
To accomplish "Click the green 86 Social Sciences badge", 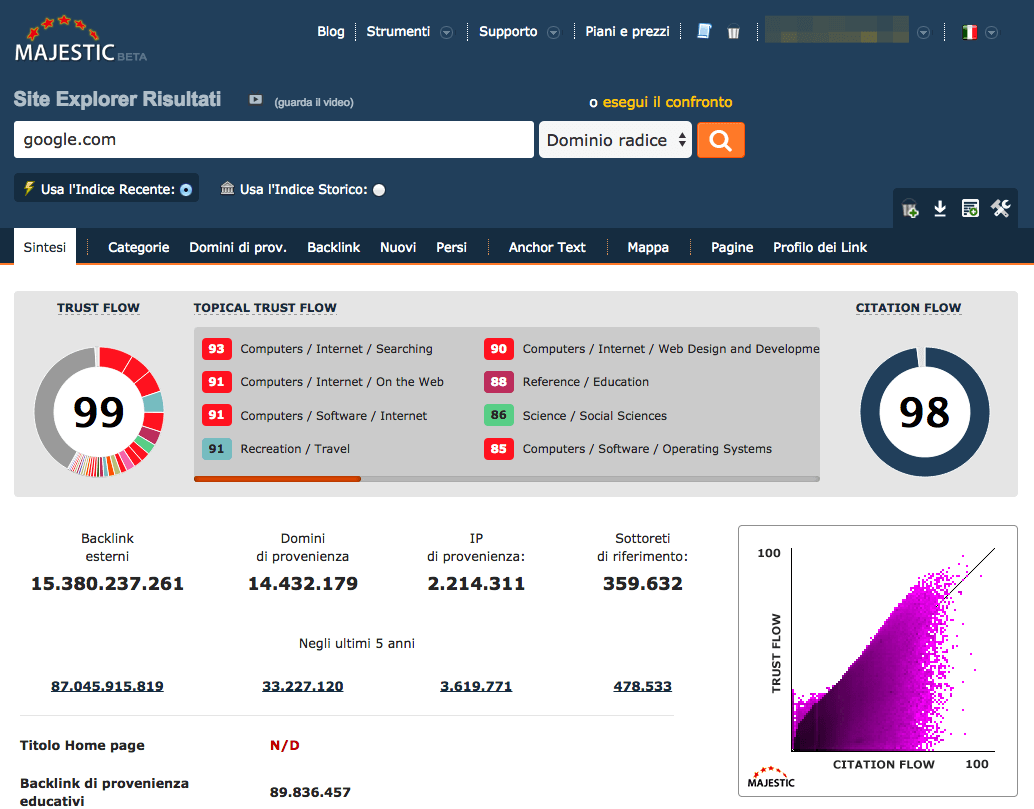I will (499, 415).
